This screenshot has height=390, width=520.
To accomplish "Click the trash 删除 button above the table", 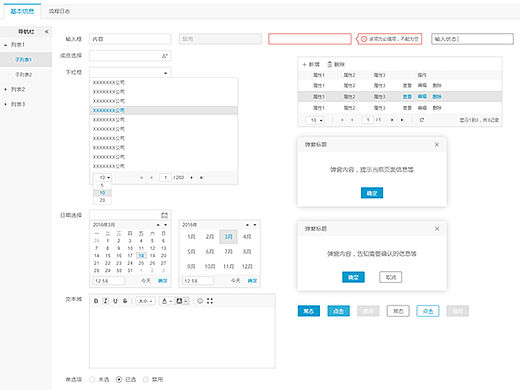I will click(336, 64).
